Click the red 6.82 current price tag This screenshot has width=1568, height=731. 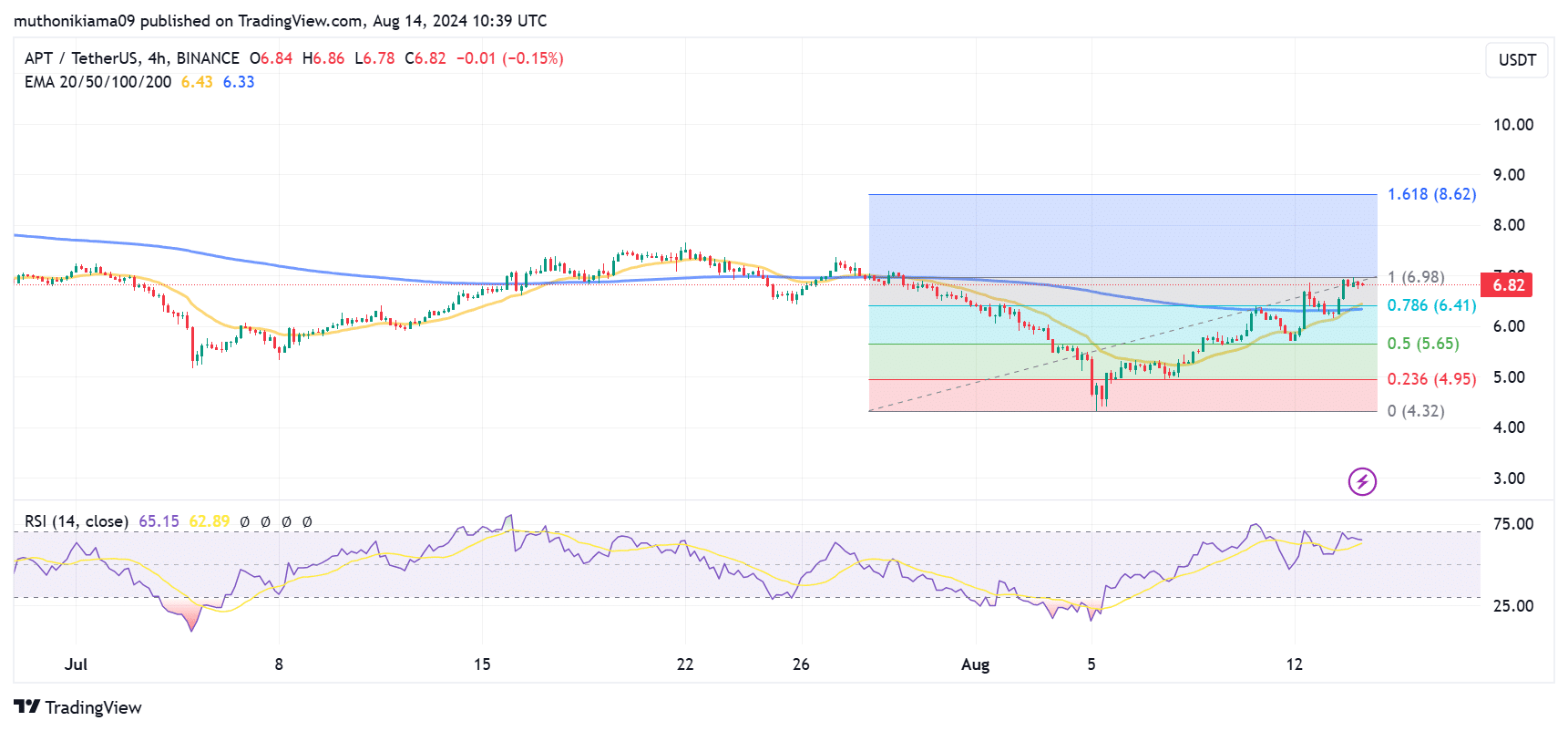(1507, 284)
